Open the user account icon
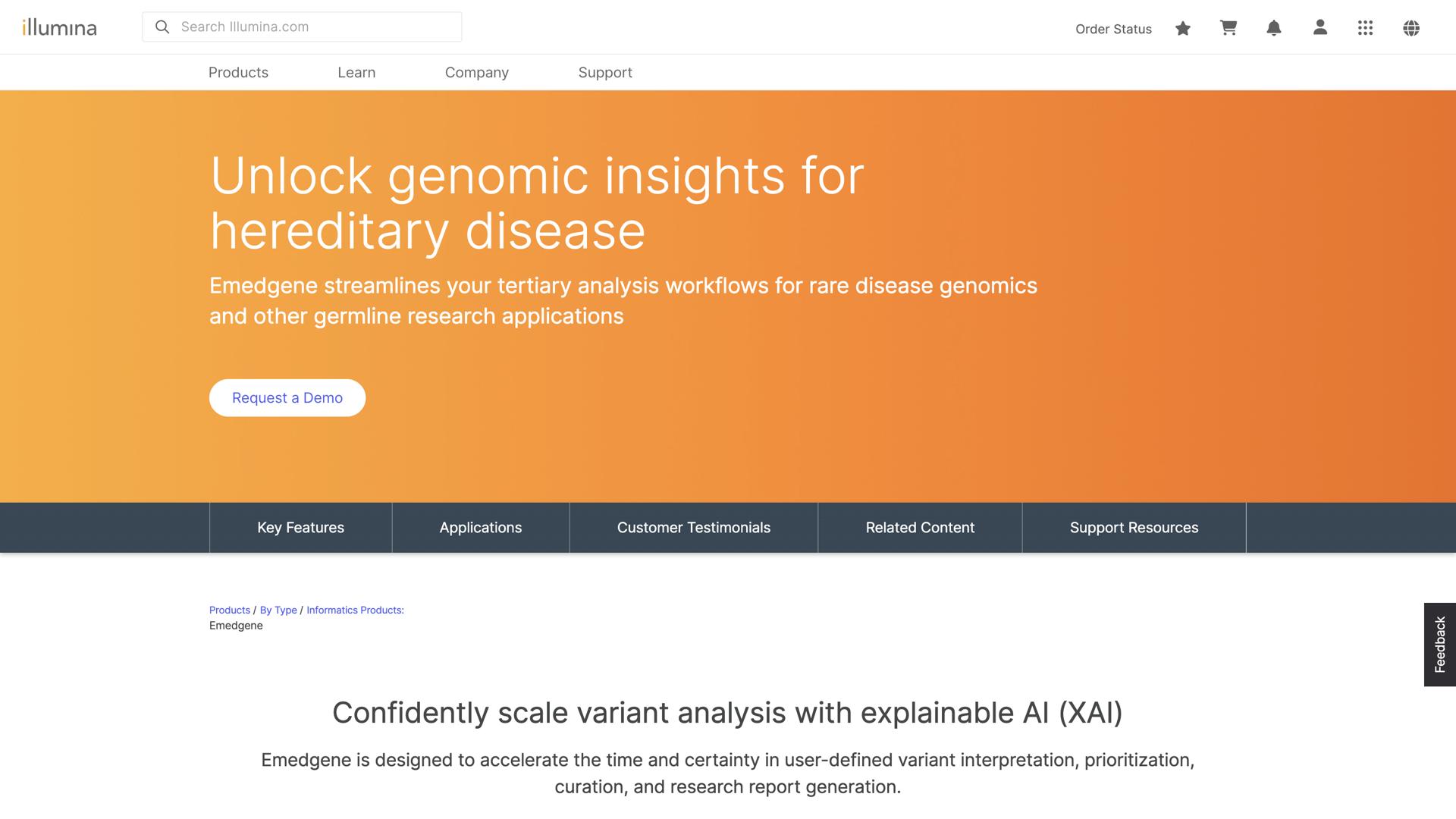 coord(1319,28)
